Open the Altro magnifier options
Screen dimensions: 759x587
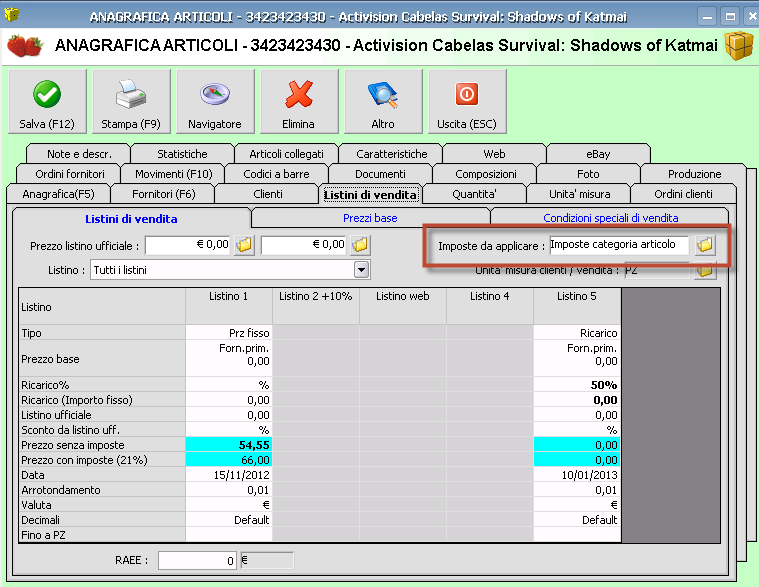point(382,104)
